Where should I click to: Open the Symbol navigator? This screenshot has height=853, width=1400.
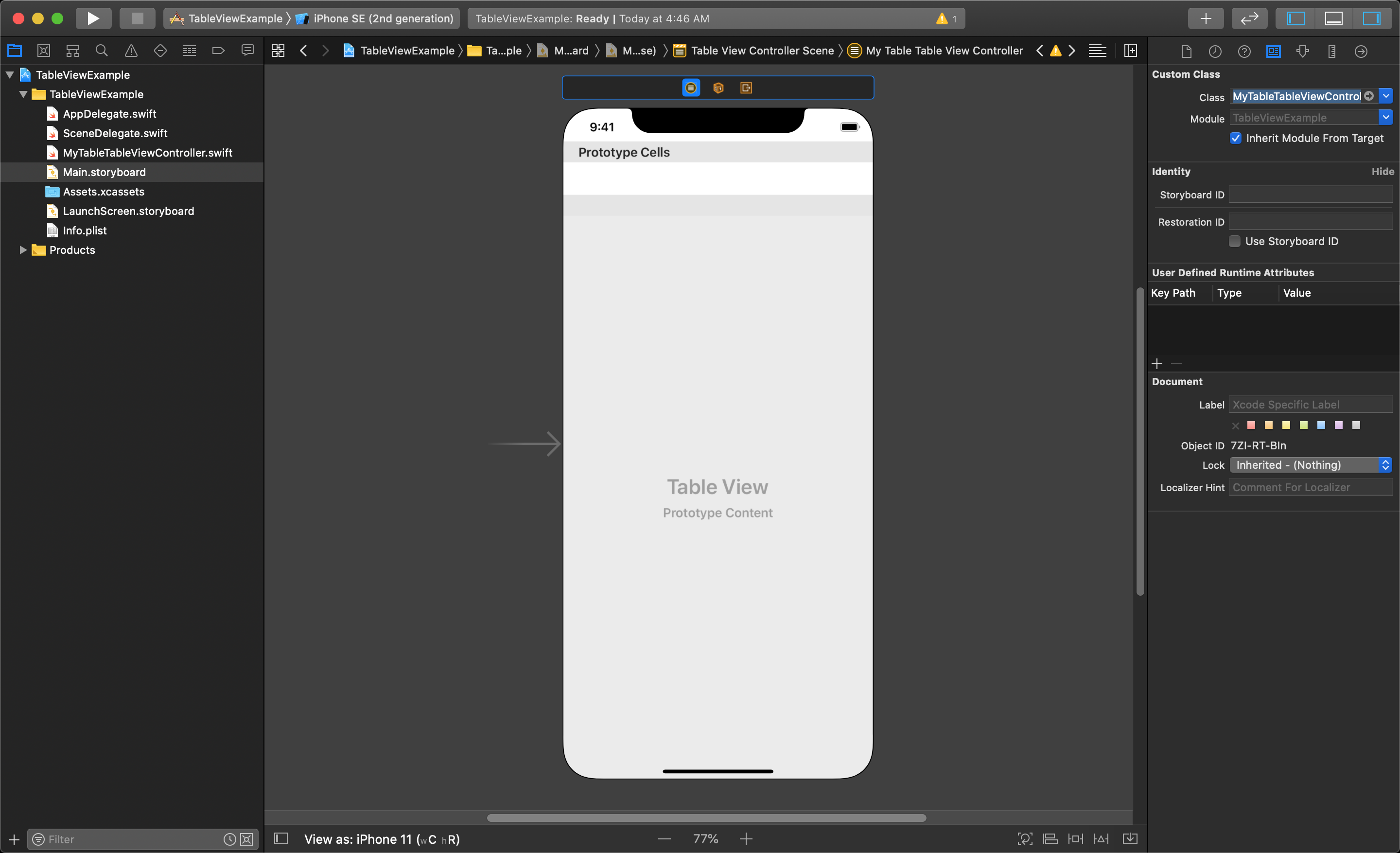click(73, 51)
